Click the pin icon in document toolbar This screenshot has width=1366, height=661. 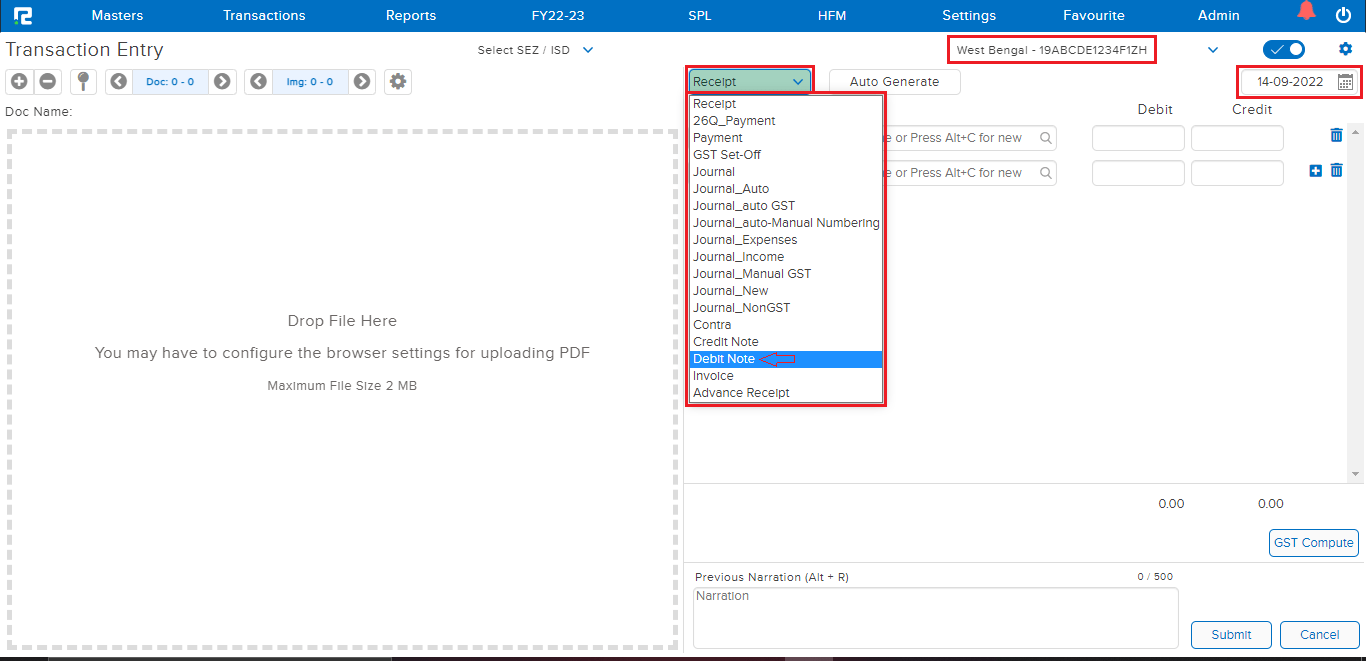click(83, 82)
